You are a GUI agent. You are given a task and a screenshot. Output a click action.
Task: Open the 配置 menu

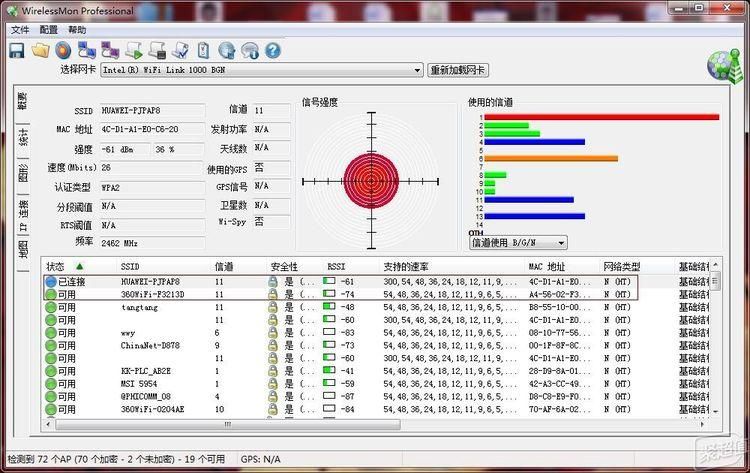(48, 30)
